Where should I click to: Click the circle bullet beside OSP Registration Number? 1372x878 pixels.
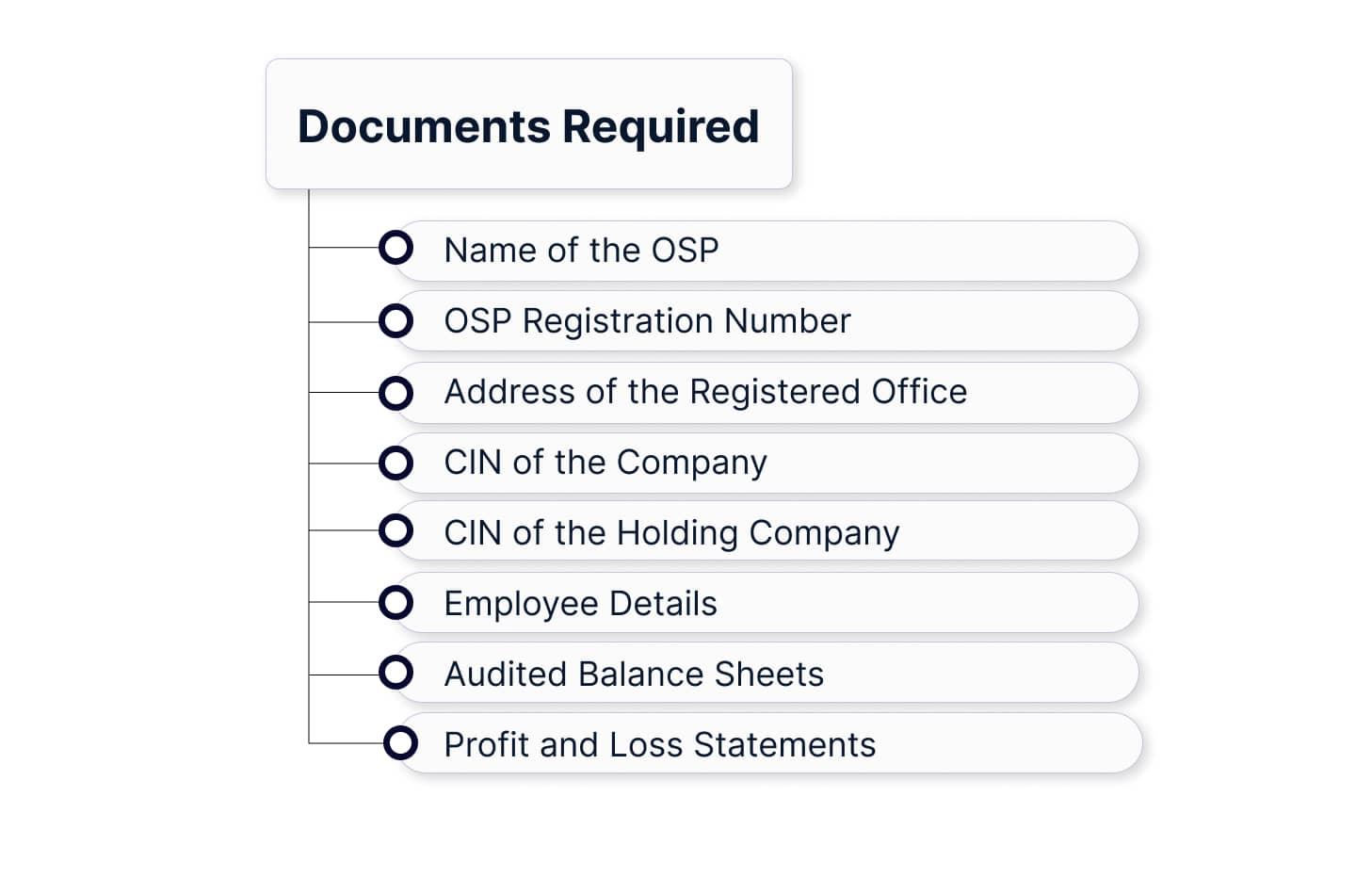click(395, 321)
